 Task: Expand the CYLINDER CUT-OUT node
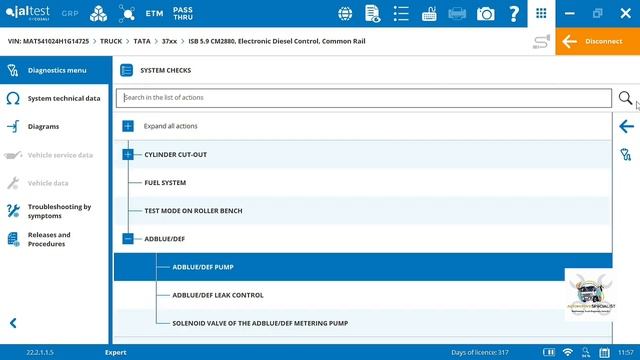pyautogui.click(x=128, y=154)
